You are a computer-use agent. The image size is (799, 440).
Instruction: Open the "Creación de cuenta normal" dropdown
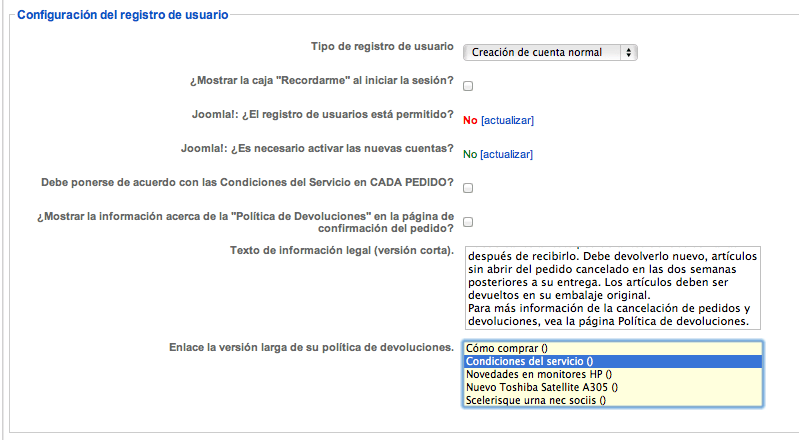point(550,53)
